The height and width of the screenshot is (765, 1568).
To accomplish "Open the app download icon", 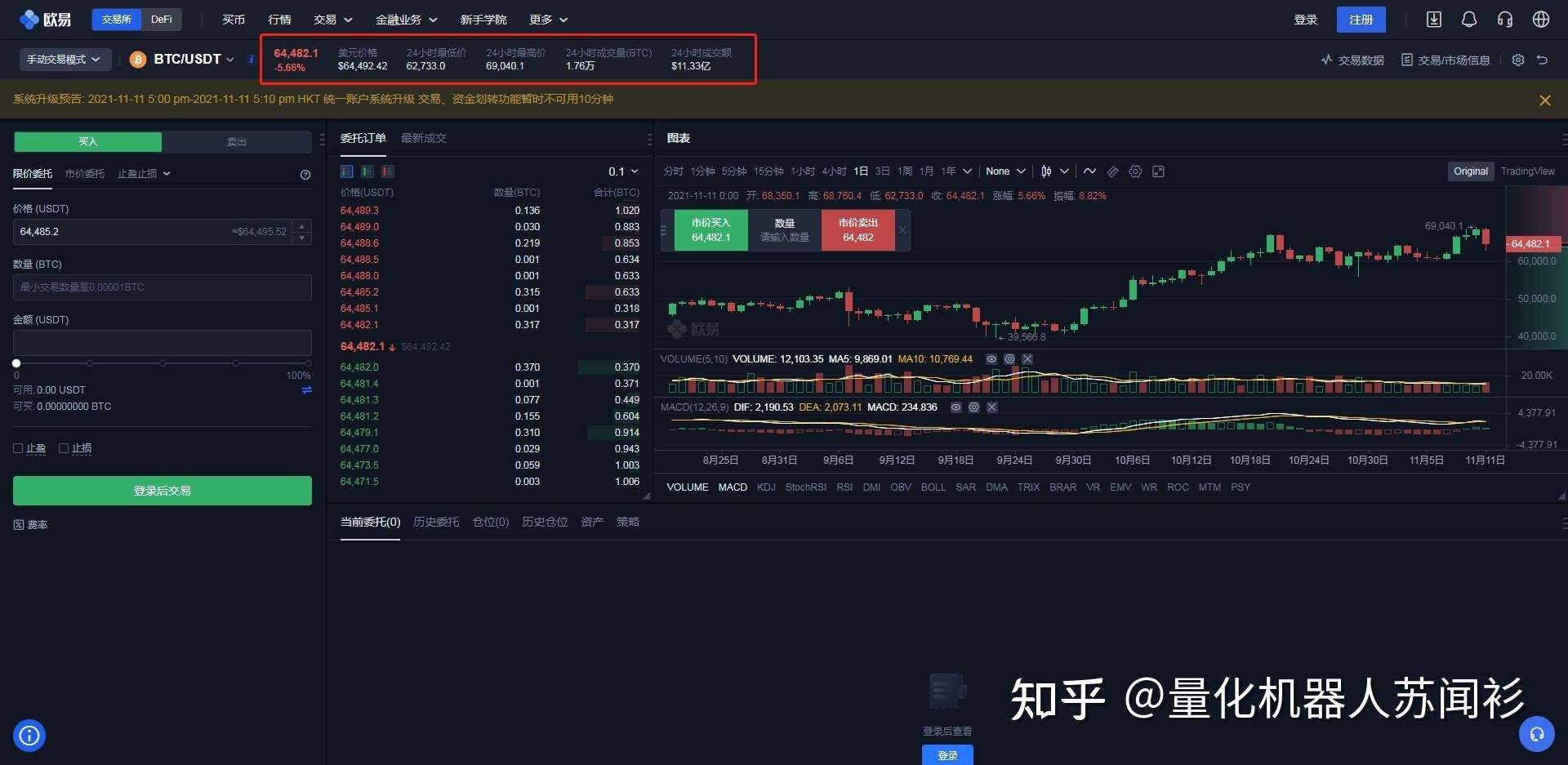I will click(1433, 19).
